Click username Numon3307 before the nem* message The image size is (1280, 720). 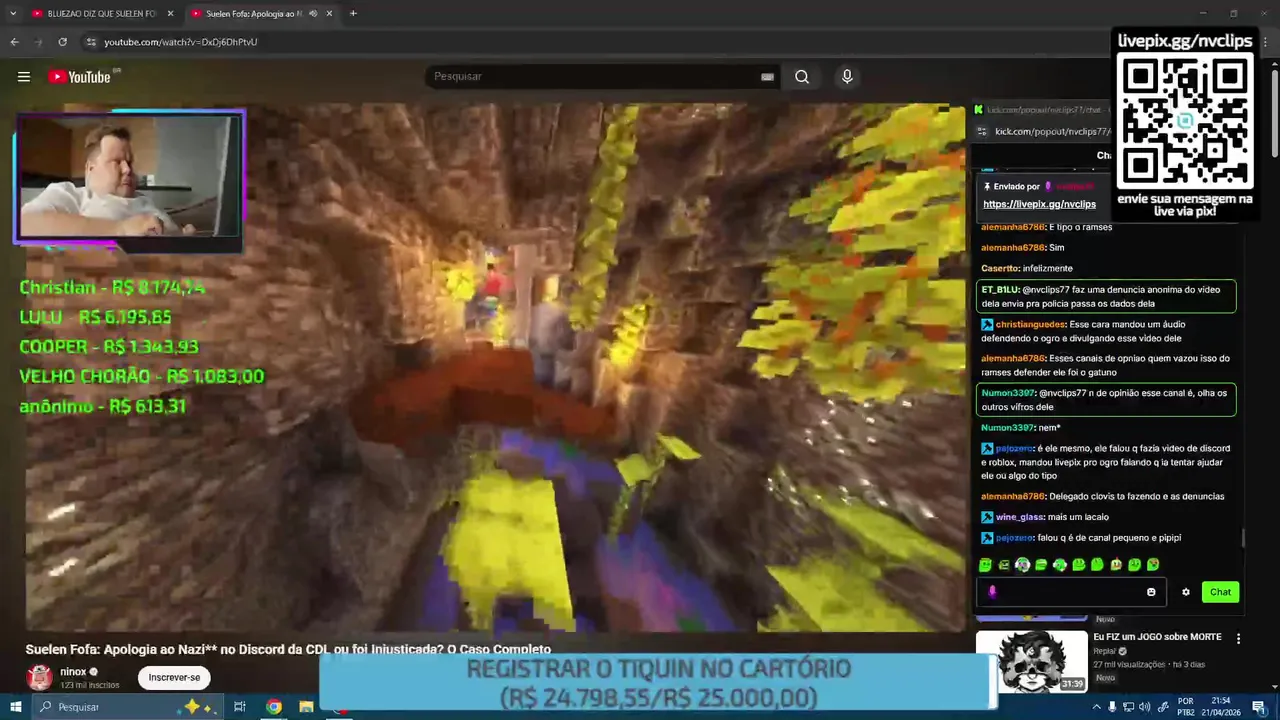pos(1008,428)
